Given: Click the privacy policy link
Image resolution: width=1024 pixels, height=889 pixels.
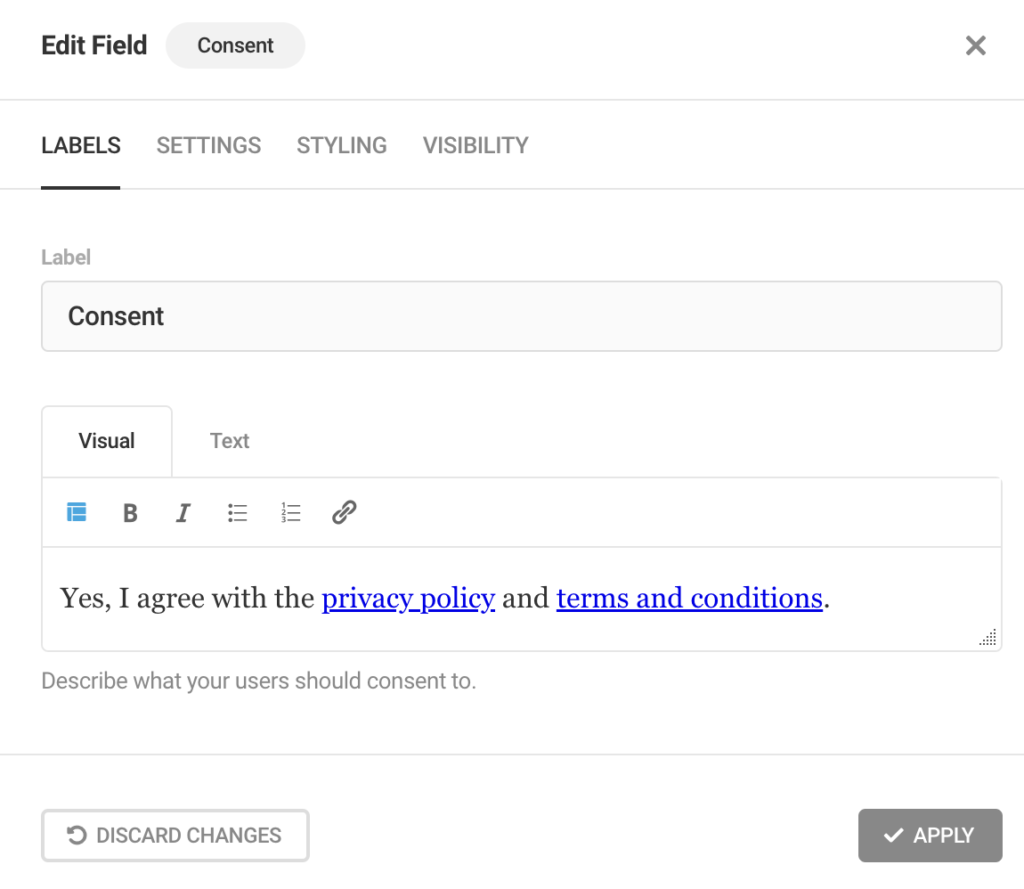Looking at the screenshot, I should pyautogui.click(x=408, y=598).
